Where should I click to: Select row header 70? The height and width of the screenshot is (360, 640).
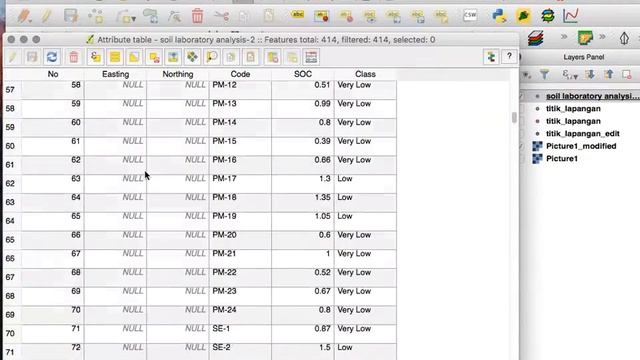click(x=11, y=333)
